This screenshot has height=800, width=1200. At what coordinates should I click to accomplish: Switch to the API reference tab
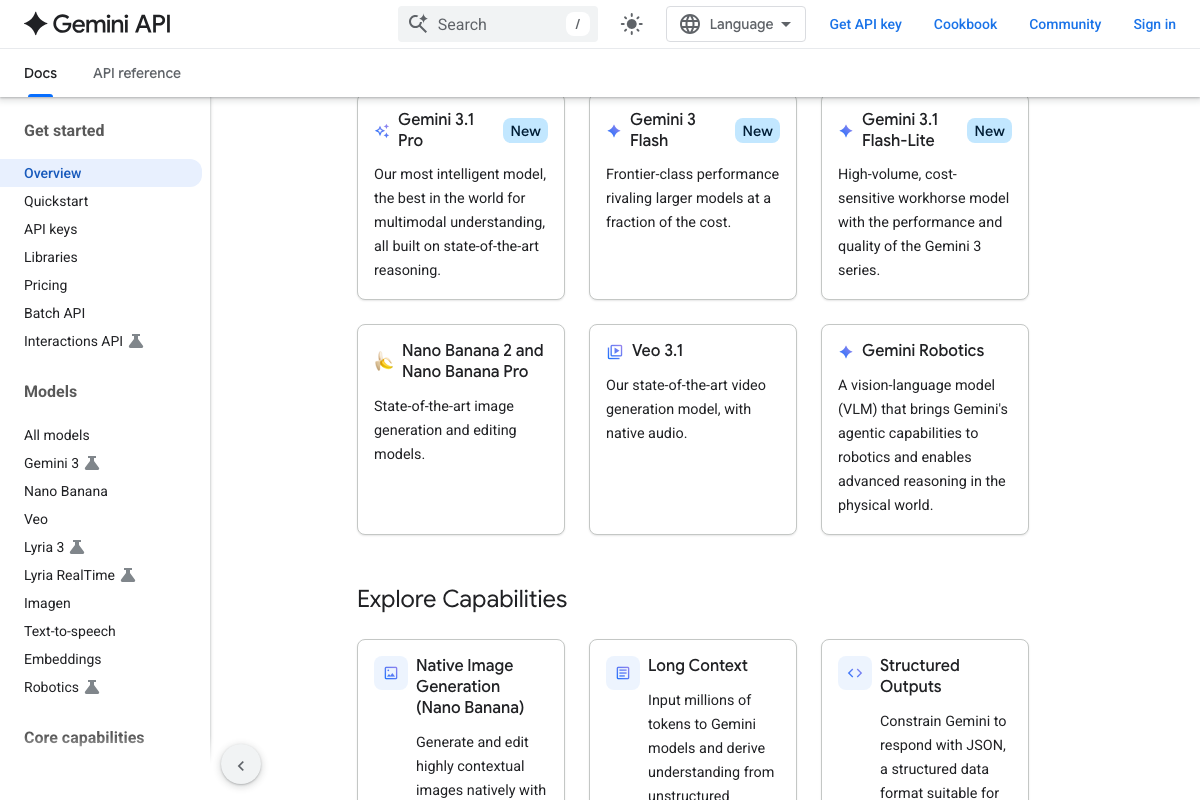coord(137,73)
